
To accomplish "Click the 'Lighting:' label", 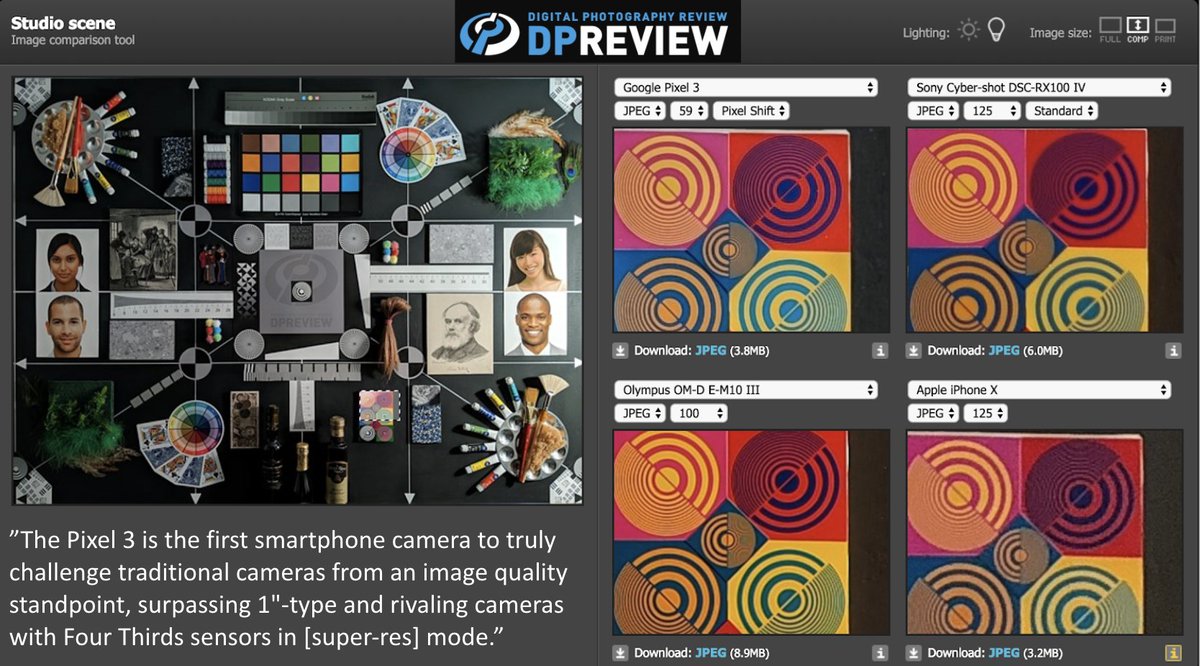I will click(x=926, y=33).
